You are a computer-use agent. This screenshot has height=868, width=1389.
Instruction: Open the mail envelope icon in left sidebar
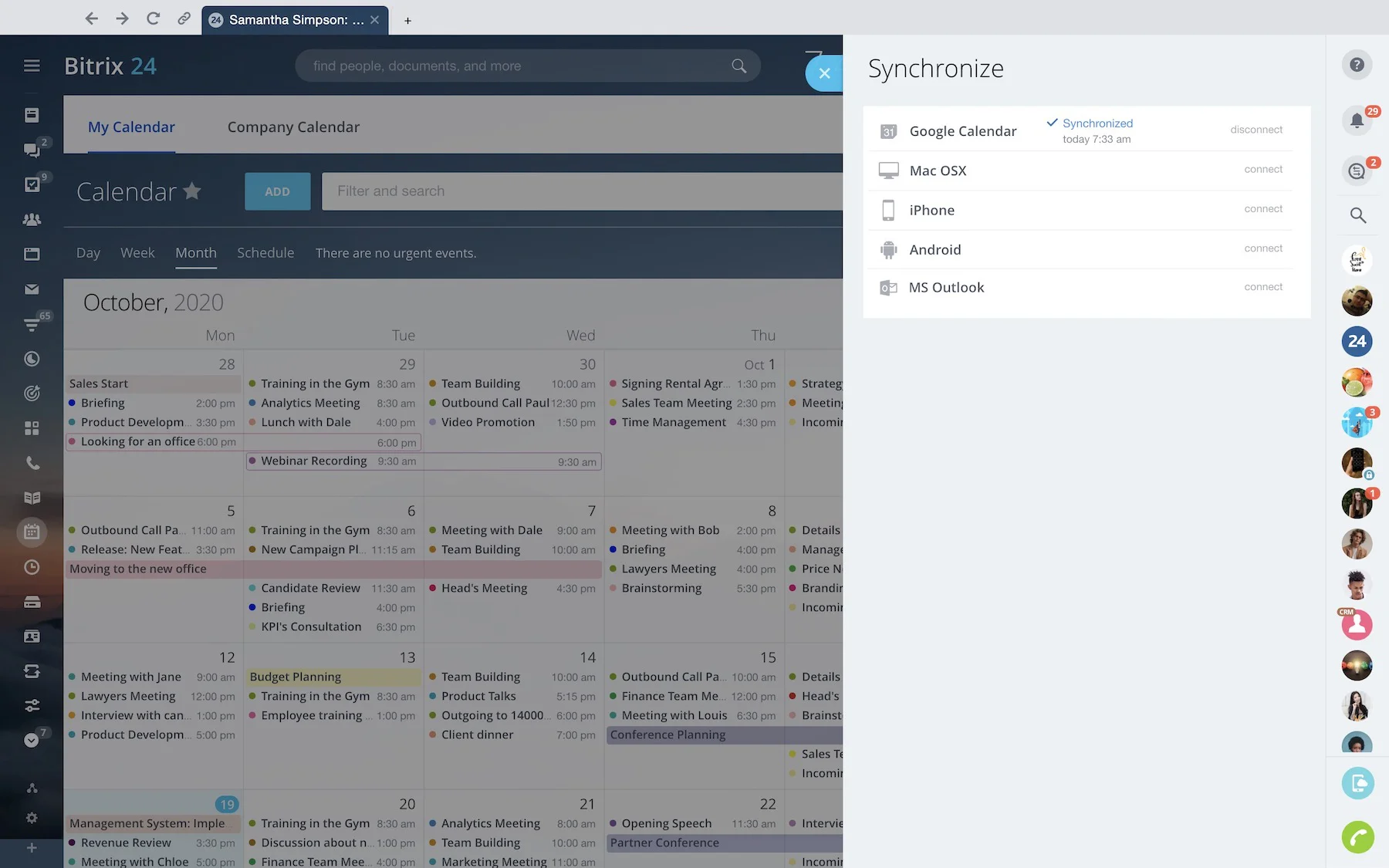click(x=32, y=289)
